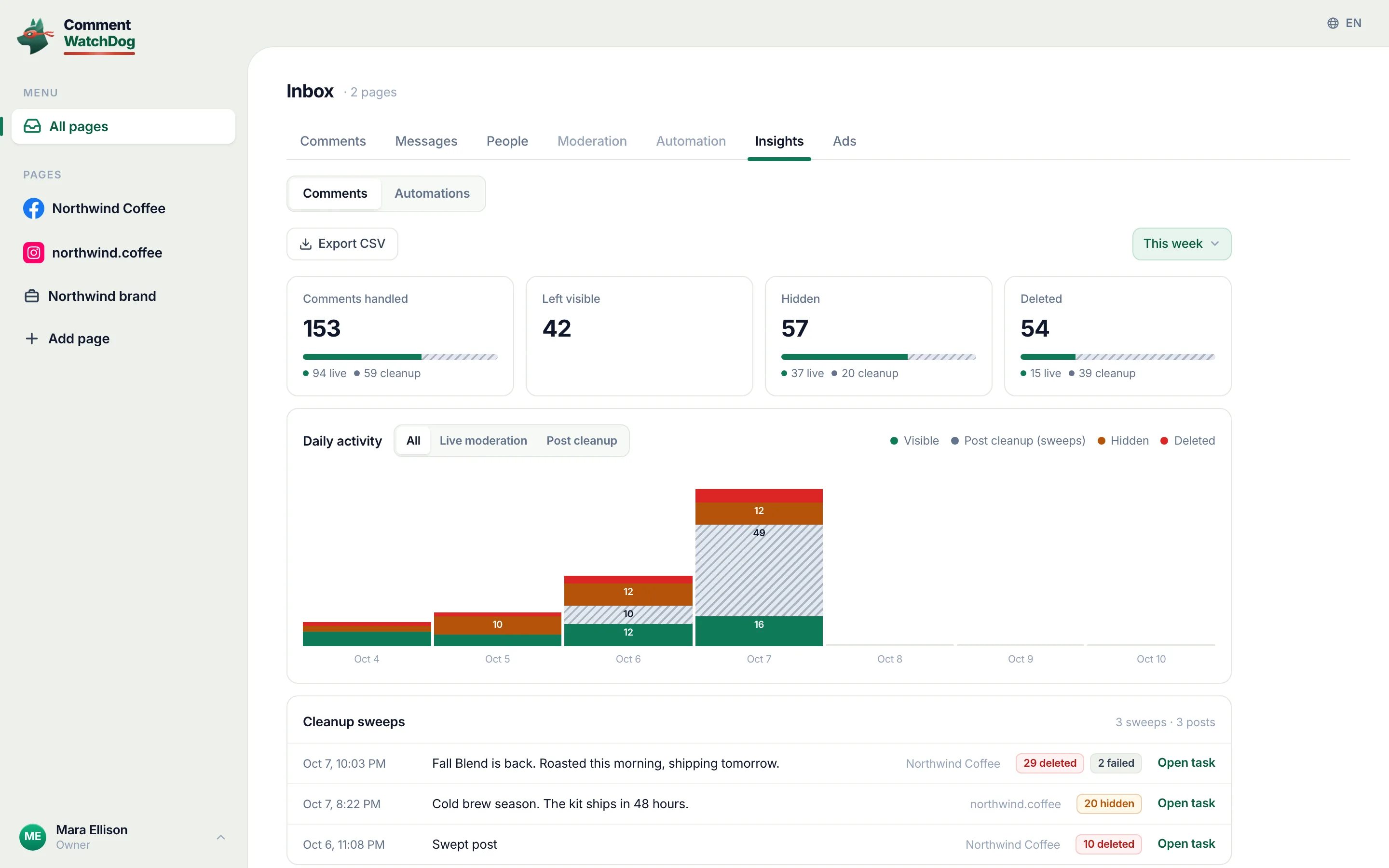Click the Facebook icon for Northwind Coffee
Image resolution: width=1389 pixels, height=868 pixels.
33,208
